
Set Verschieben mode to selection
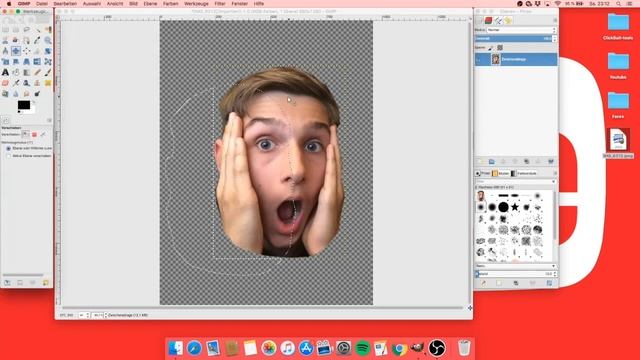(34, 134)
